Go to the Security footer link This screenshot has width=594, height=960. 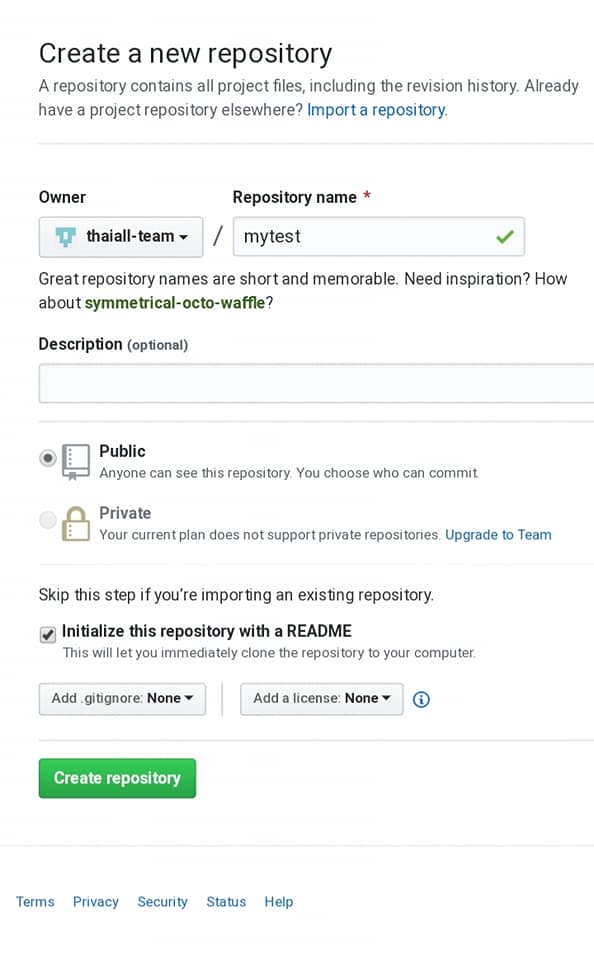pyautogui.click(x=162, y=901)
